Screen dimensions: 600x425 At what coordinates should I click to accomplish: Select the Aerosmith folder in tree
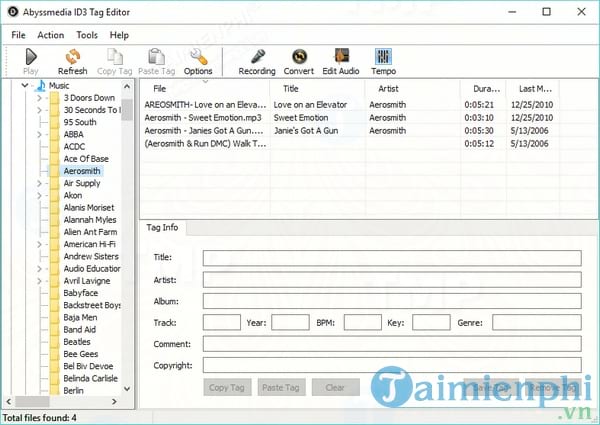point(82,171)
